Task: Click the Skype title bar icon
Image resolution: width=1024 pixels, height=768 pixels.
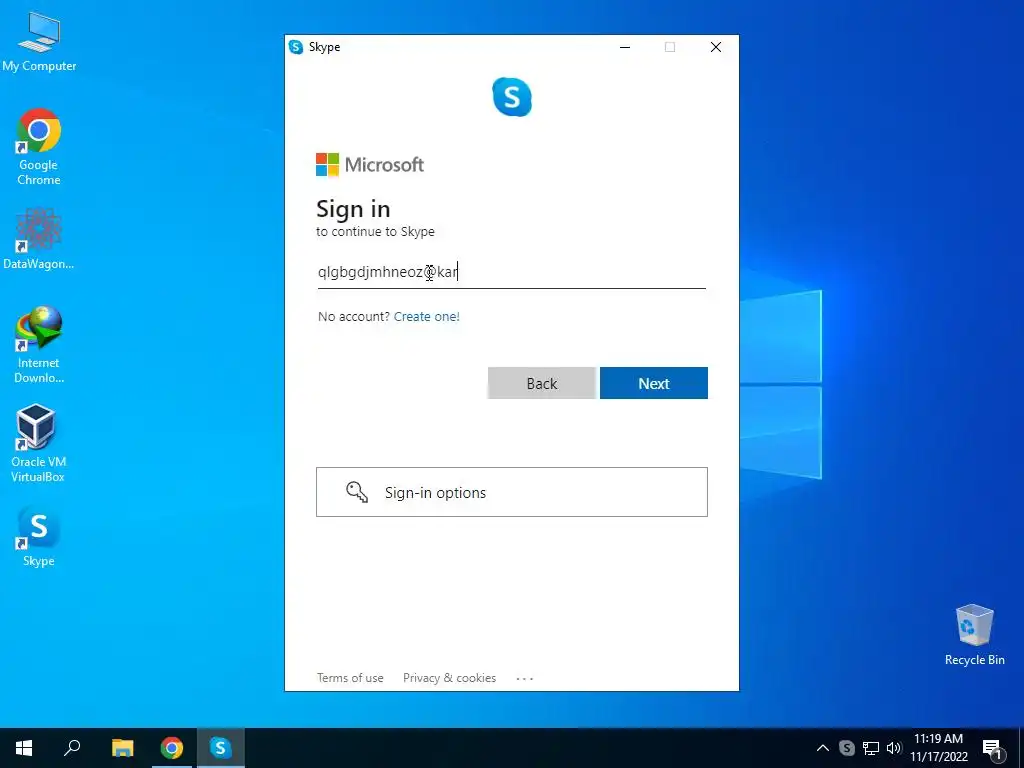Action: [x=296, y=47]
